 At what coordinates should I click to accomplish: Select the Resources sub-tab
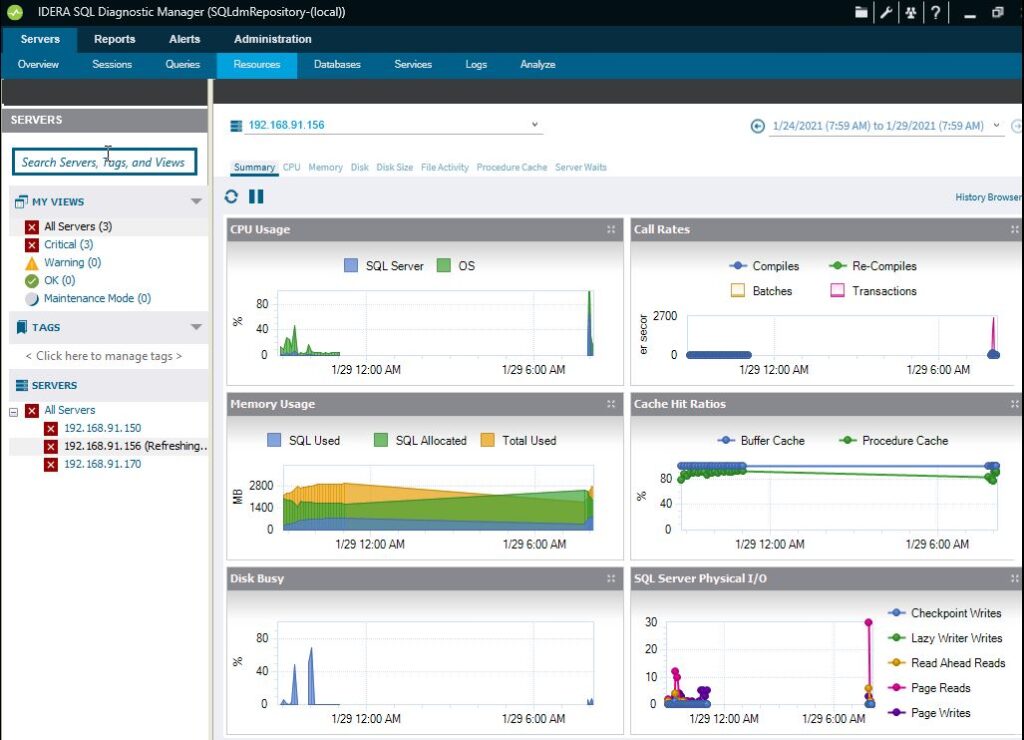(257, 65)
